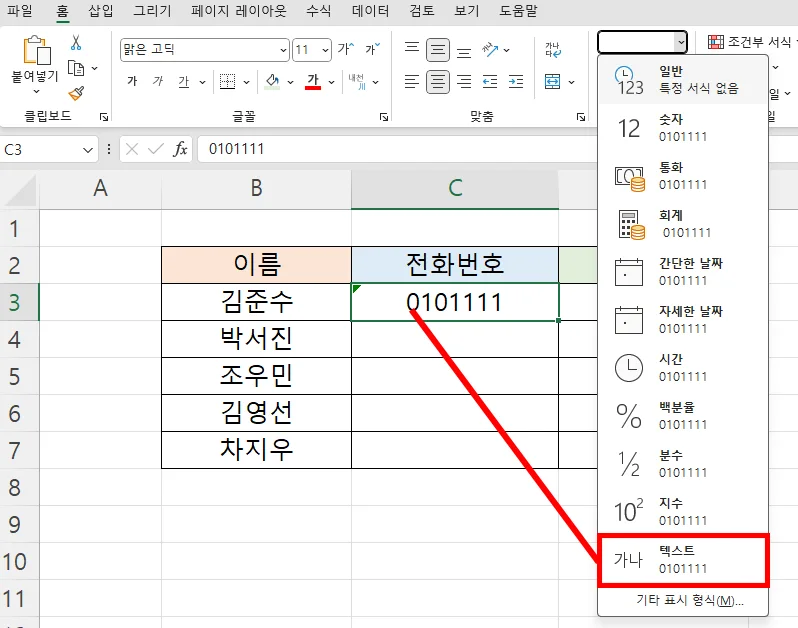Image resolution: width=798 pixels, height=628 pixels.
Task: Choose the 시간 time format
Action: [682, 367]
